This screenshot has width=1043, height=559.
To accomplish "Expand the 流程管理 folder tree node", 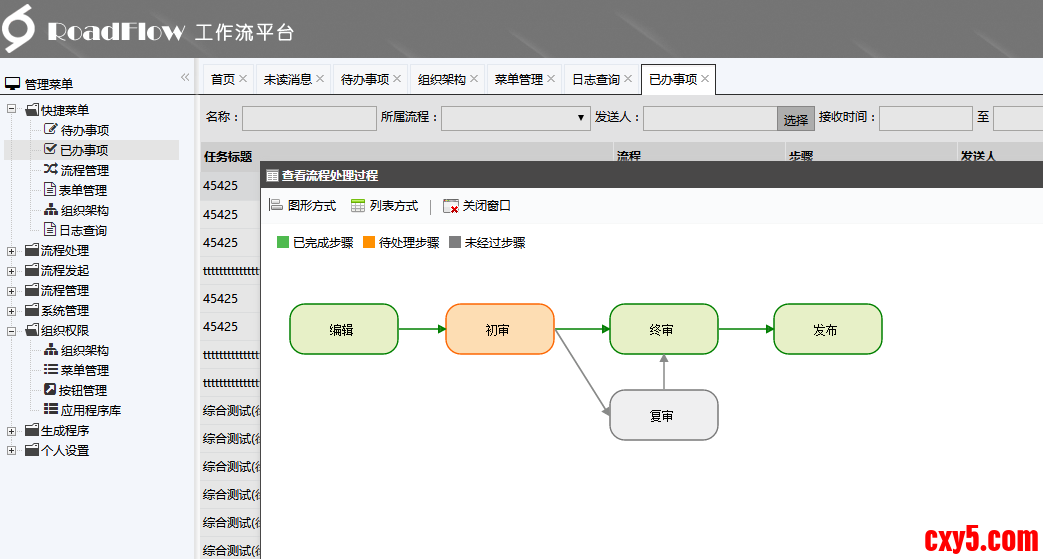I will tap(11, 291).
